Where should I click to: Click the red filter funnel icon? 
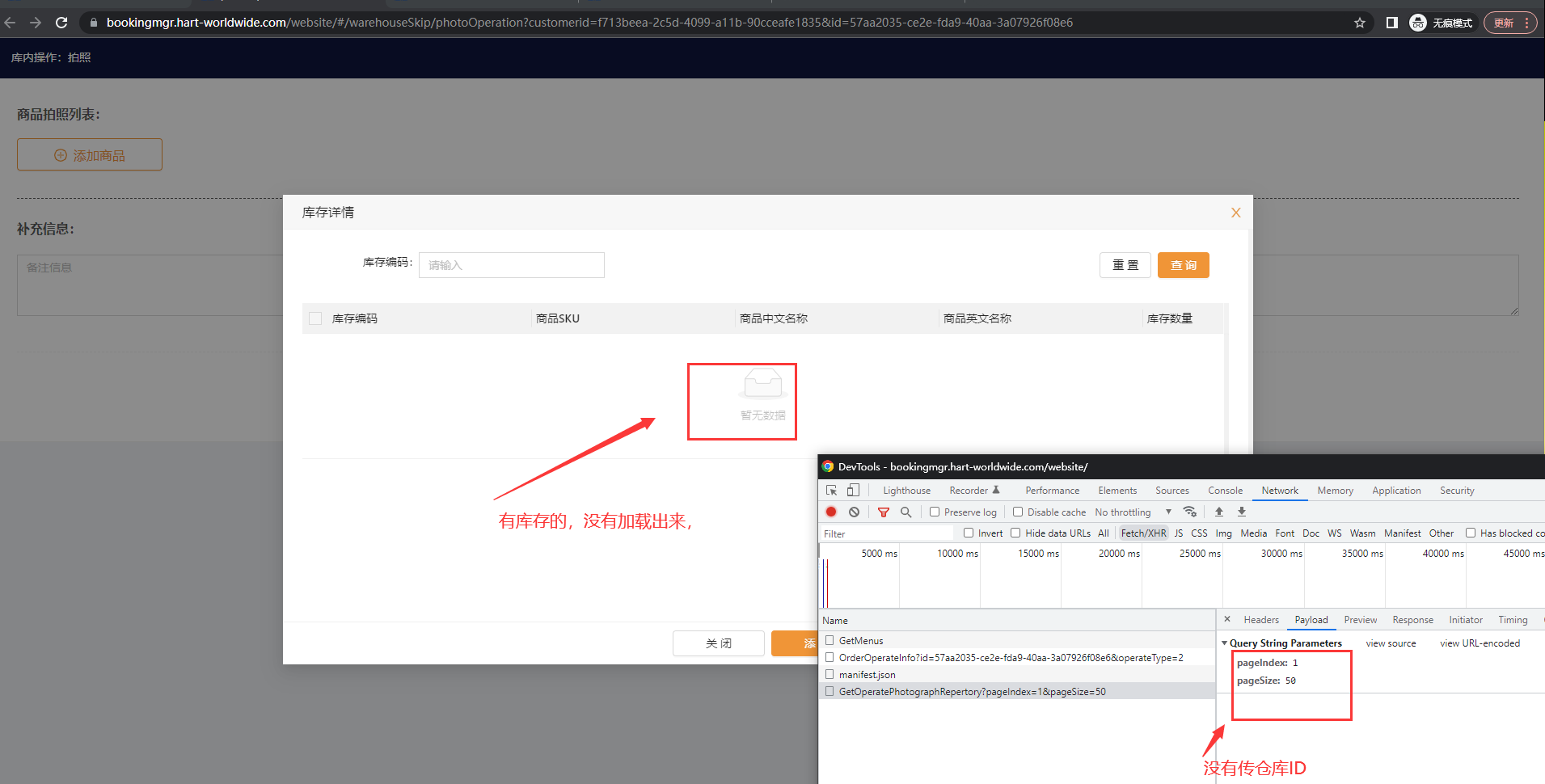tap(883, 512)
